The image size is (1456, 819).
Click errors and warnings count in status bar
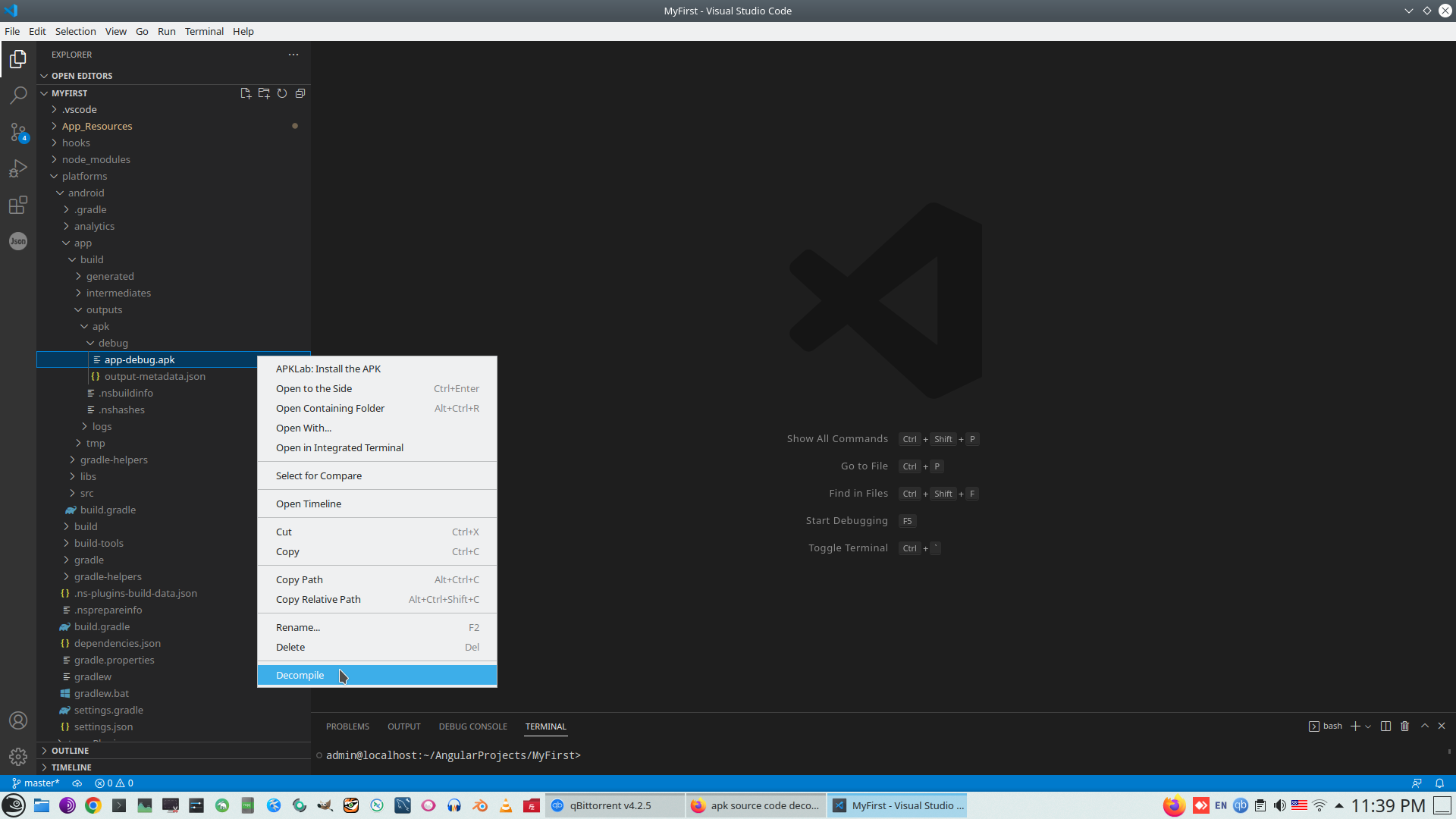click(114, 783)
